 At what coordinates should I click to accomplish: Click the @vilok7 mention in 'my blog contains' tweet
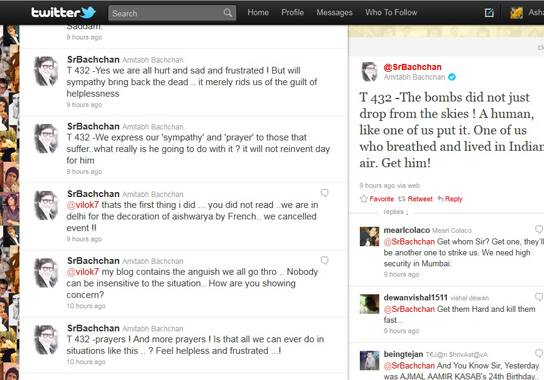pyautogui.click(x=83, y=272)
